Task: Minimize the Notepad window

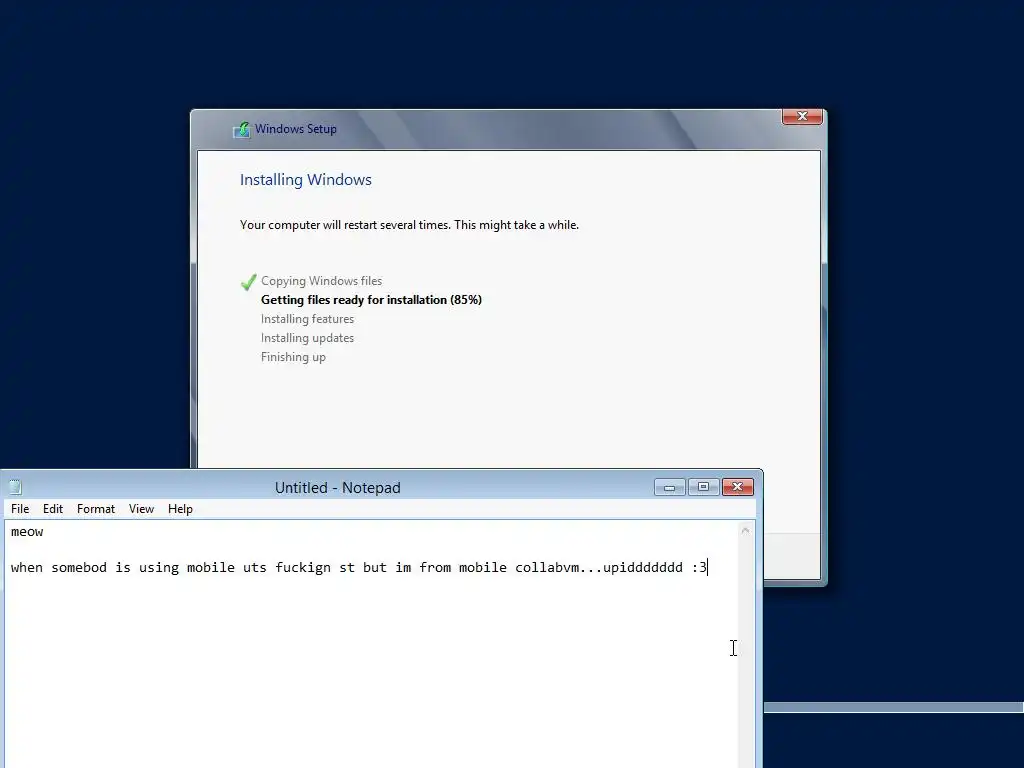Action: pos(669,487)
